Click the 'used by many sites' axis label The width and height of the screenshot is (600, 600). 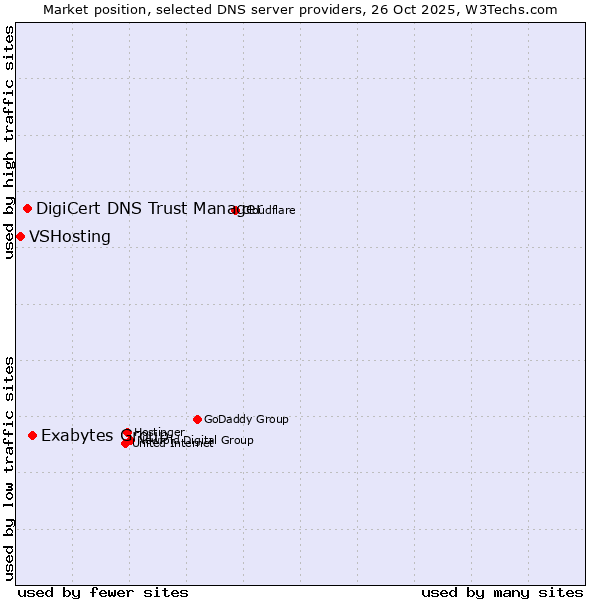point(502,592)
